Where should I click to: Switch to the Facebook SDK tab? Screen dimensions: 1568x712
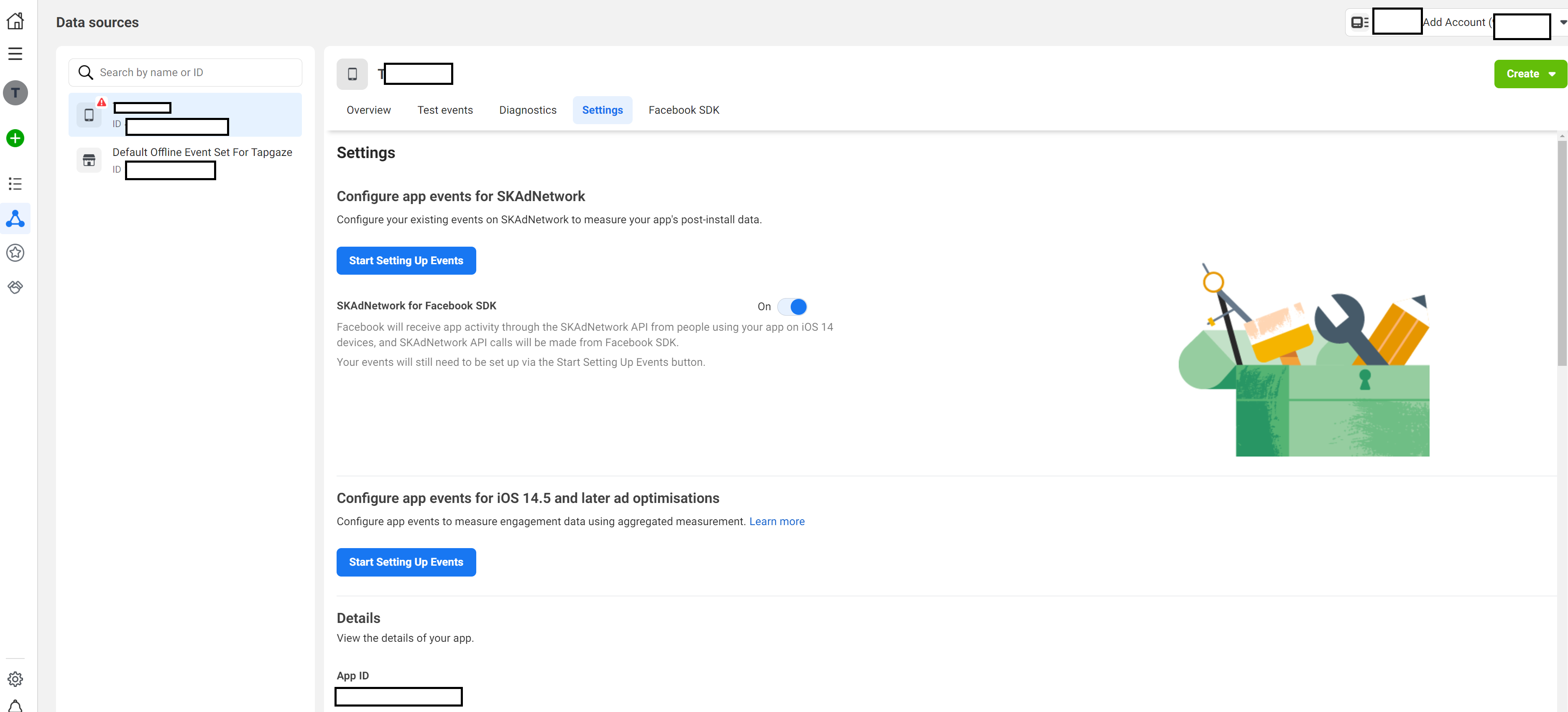point(684,110)
